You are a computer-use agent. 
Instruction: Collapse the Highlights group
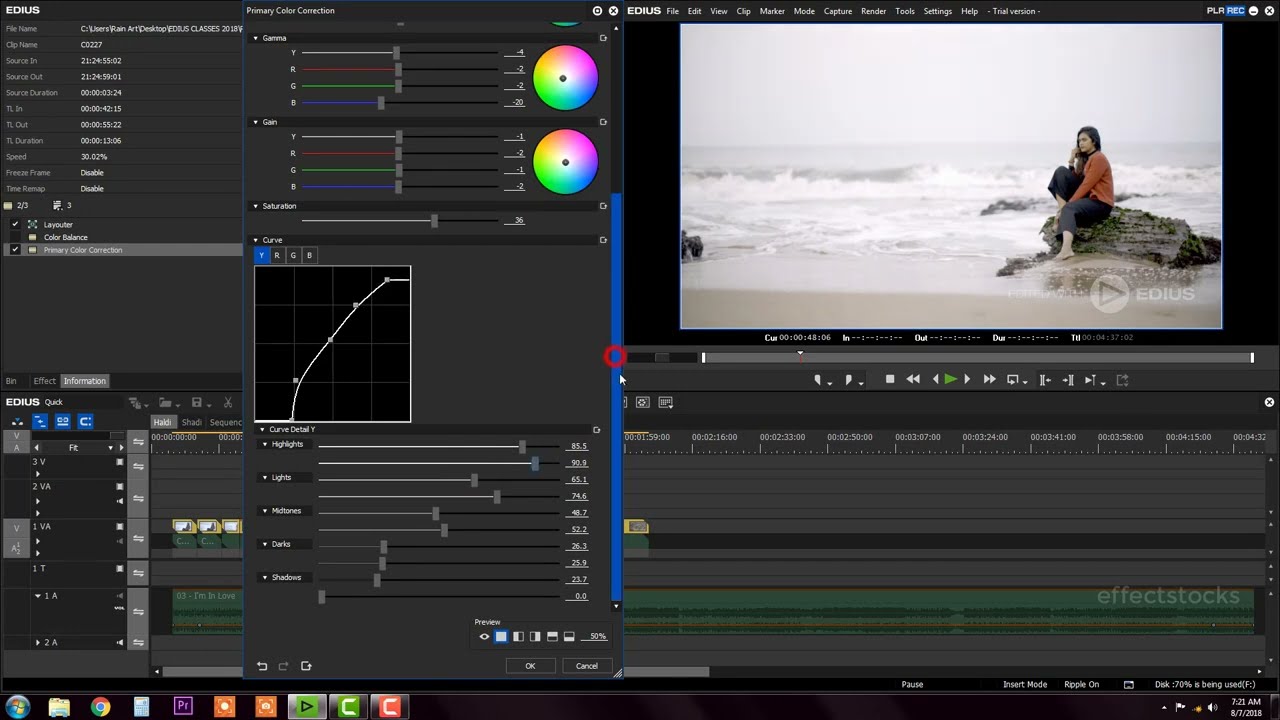point(265,444)
